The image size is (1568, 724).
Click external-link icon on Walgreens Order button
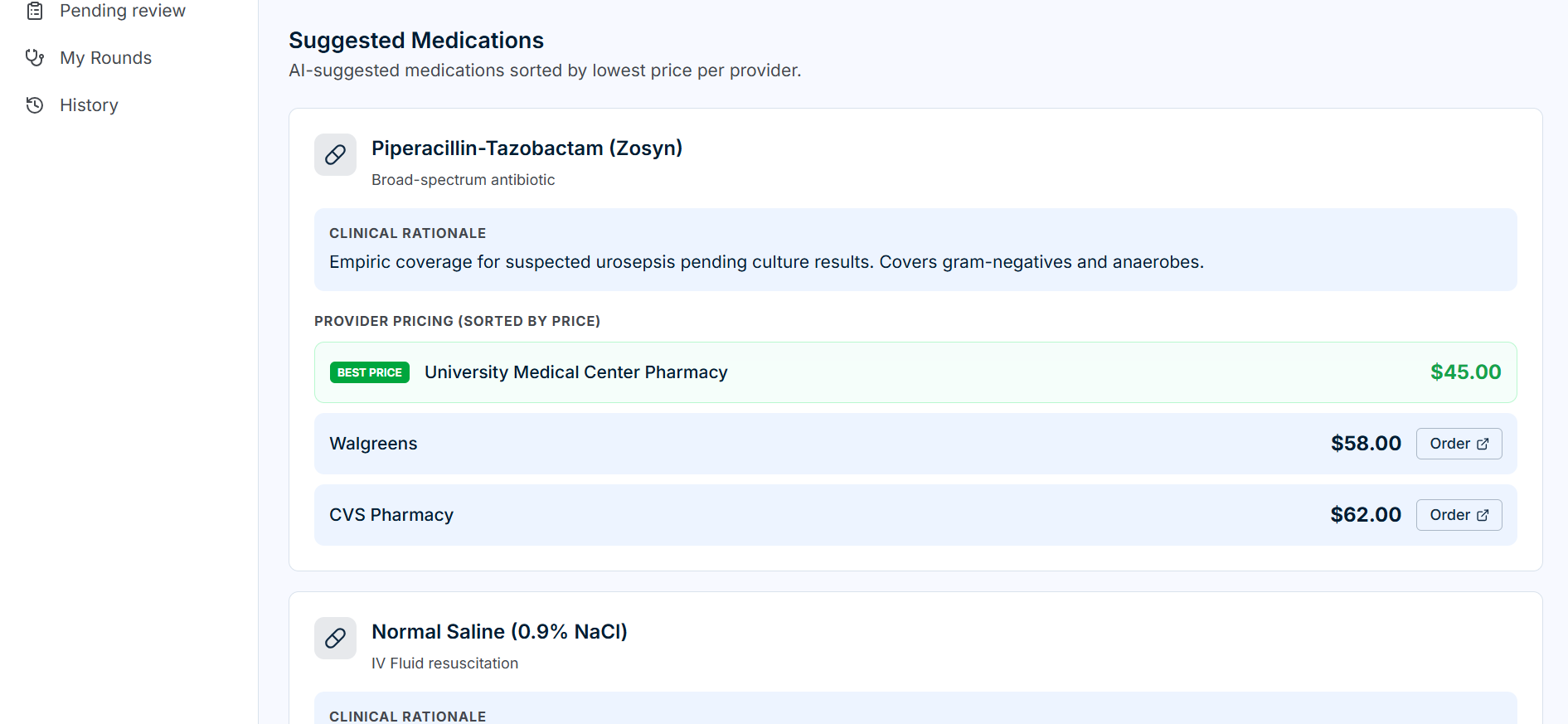coord(1483,444)
